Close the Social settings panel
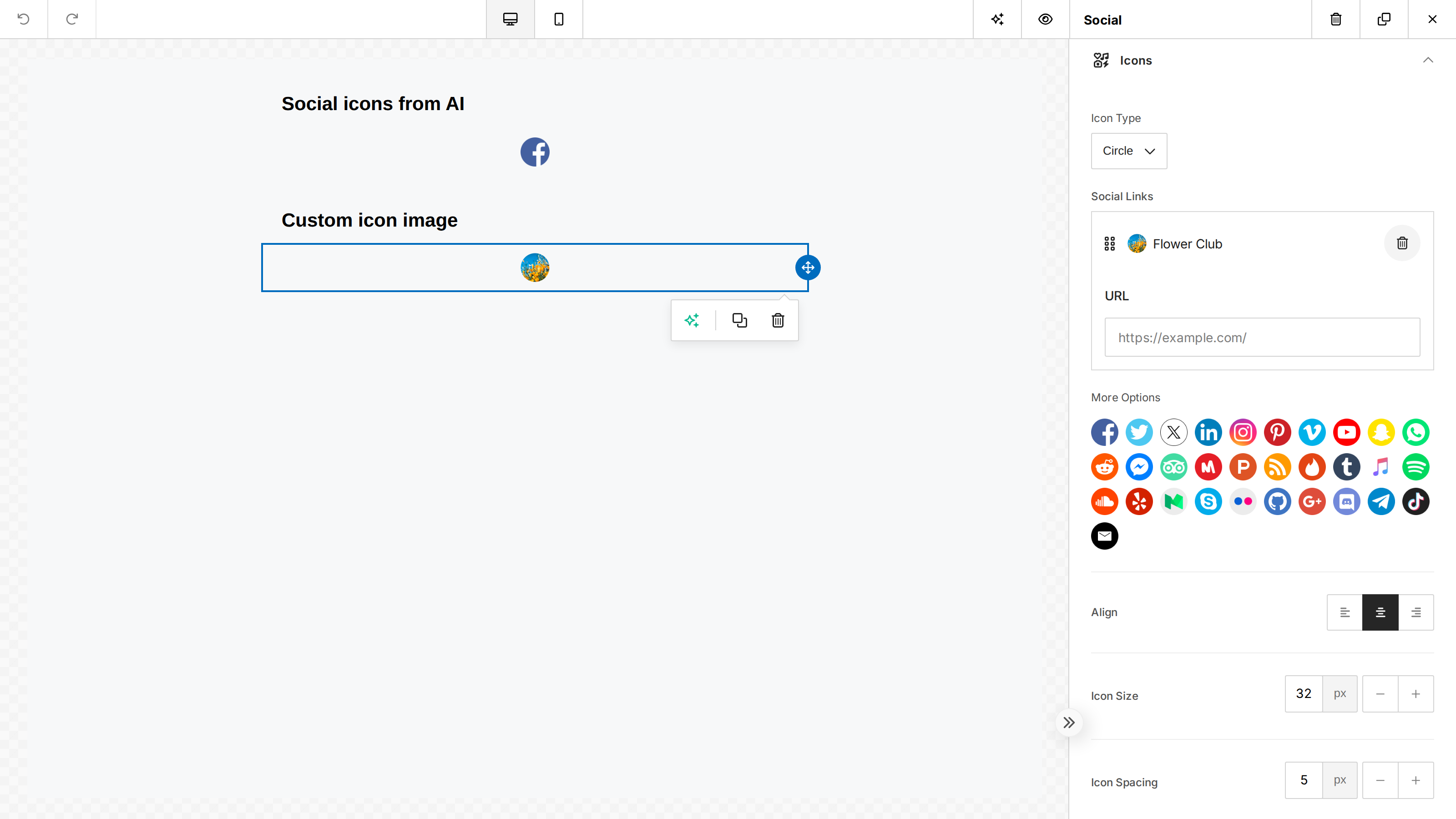1456x819 pixels. tap(1432, 19)
